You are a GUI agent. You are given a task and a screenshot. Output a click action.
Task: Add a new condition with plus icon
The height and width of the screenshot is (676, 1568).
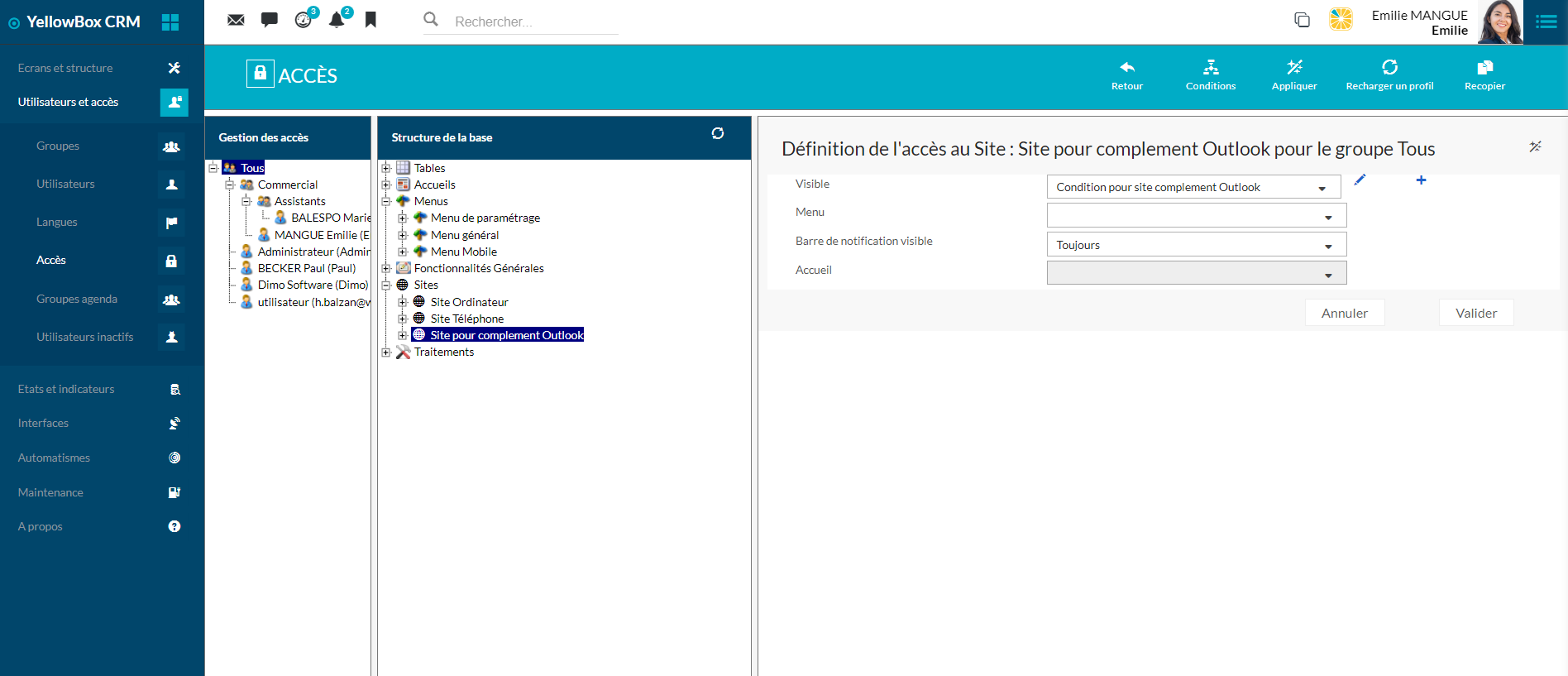[x=1421, y=180]
